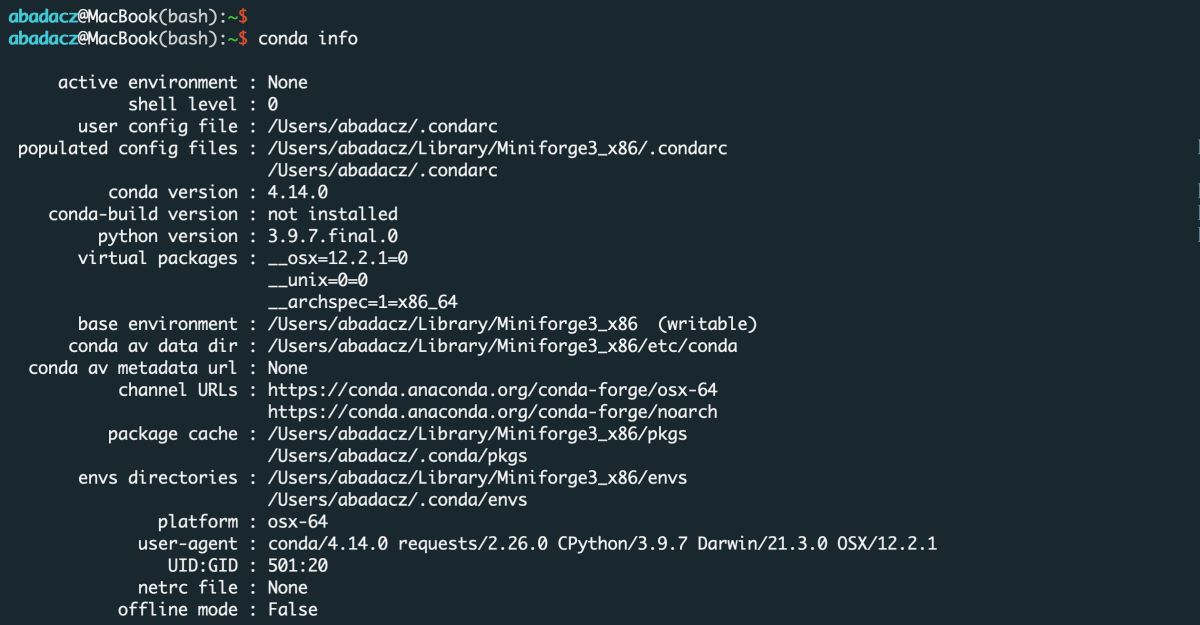Click the conda-forge/noarch channel URL
Screen dimensions: 1200x625
point(492,412)
